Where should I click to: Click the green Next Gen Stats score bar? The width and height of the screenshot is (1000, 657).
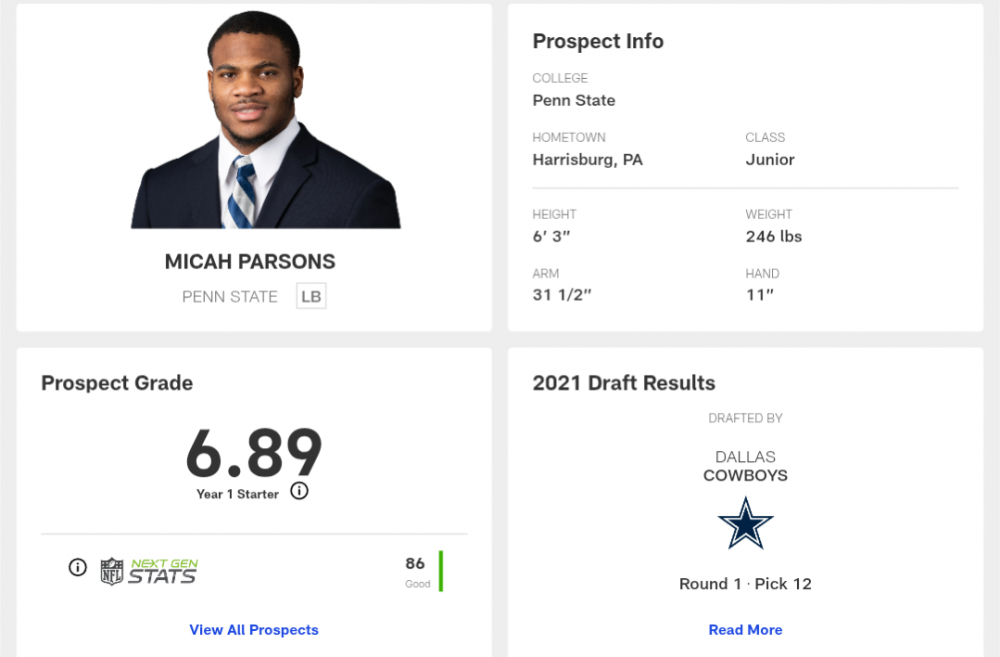pos(440,571)
